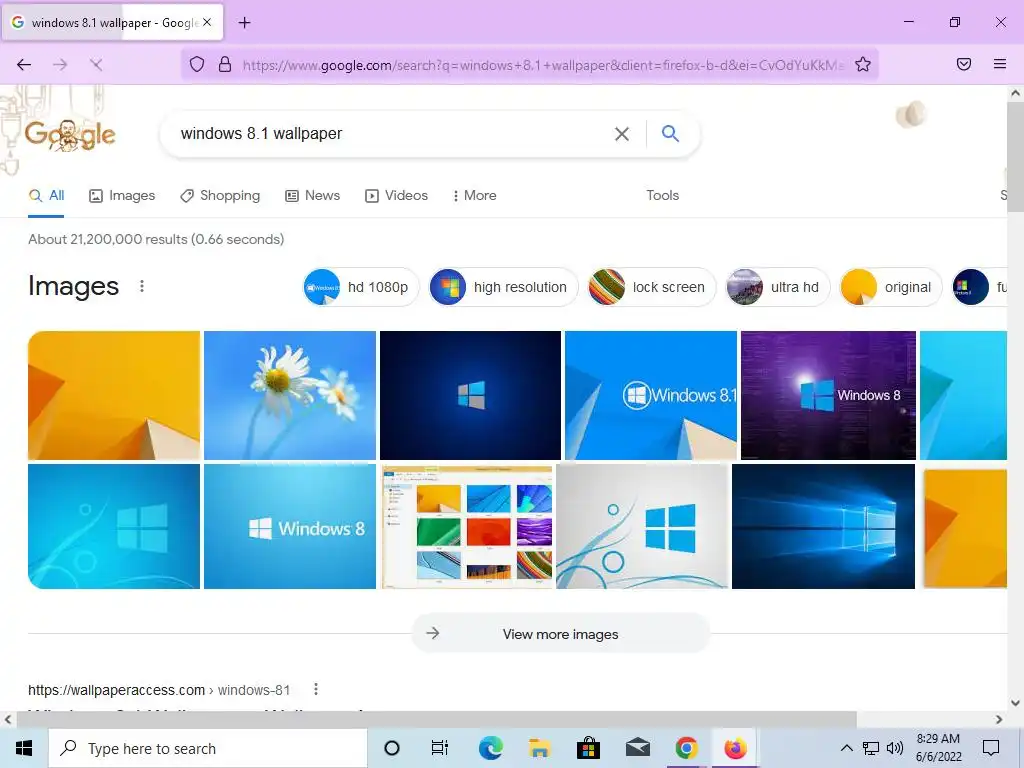
Task: Launch Microsoft Edge from the taskbar
Action: pos(490,748)
